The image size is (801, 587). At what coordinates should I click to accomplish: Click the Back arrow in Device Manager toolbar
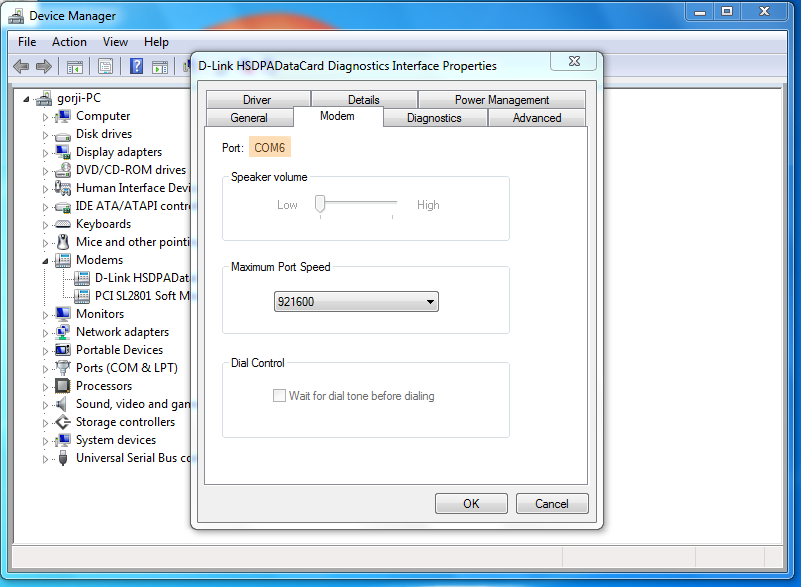click(x=21, y=66)
